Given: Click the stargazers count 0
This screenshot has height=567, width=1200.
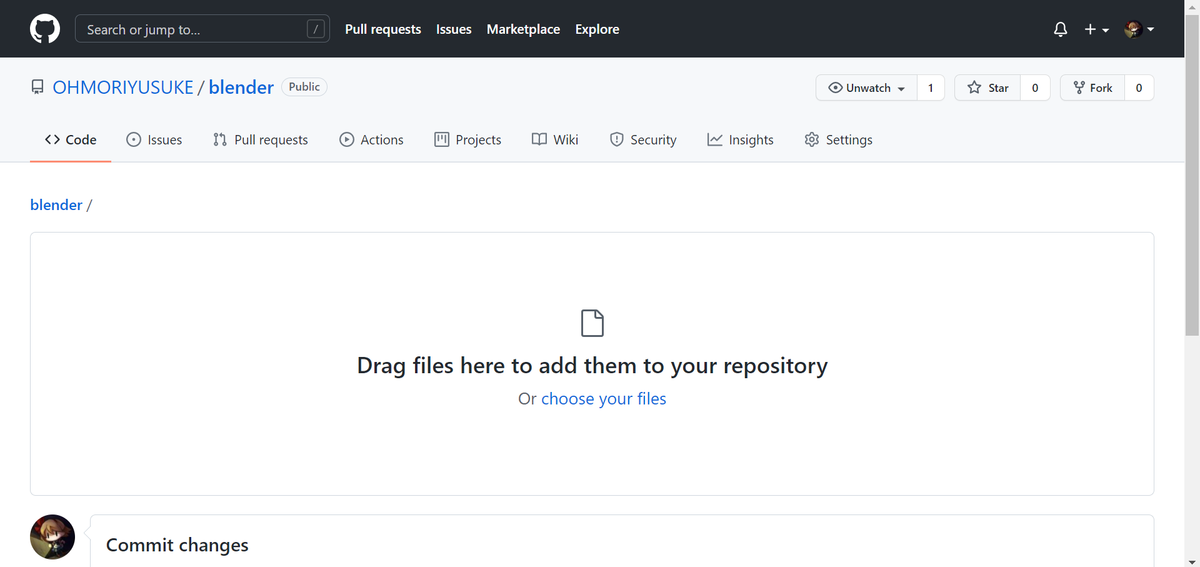Looking at the screenshot, I should click(1035, 88).
